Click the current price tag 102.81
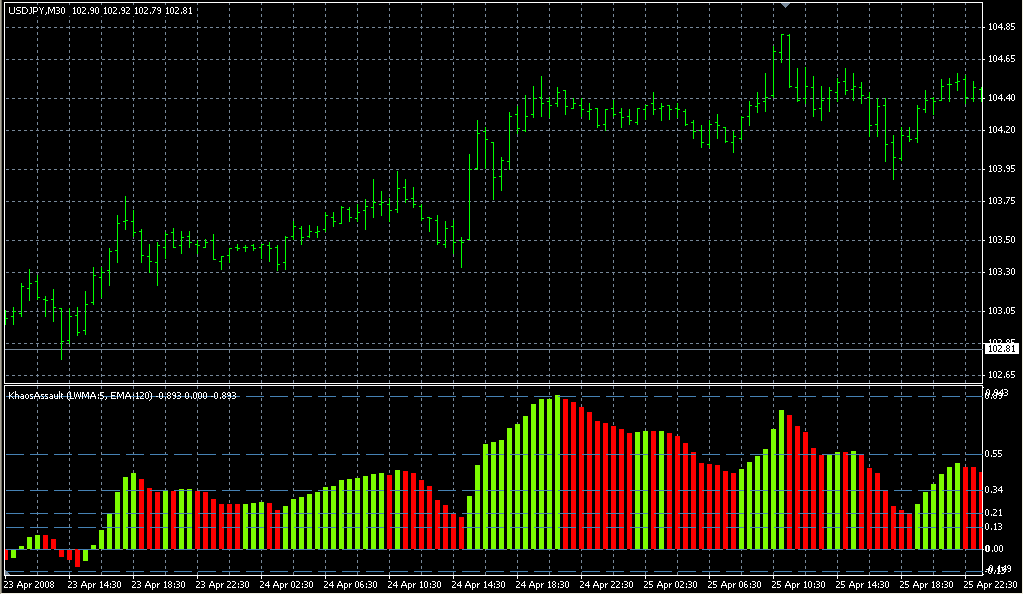The width and height of the screenshot is (1024, 594). click(x=1002, y=348)
